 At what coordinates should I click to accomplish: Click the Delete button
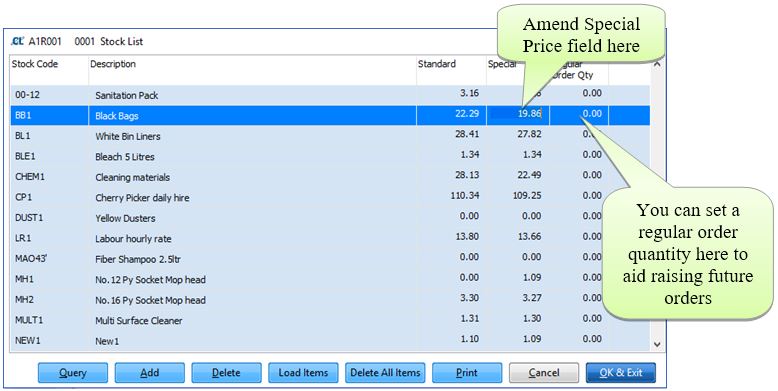(226, 373)
